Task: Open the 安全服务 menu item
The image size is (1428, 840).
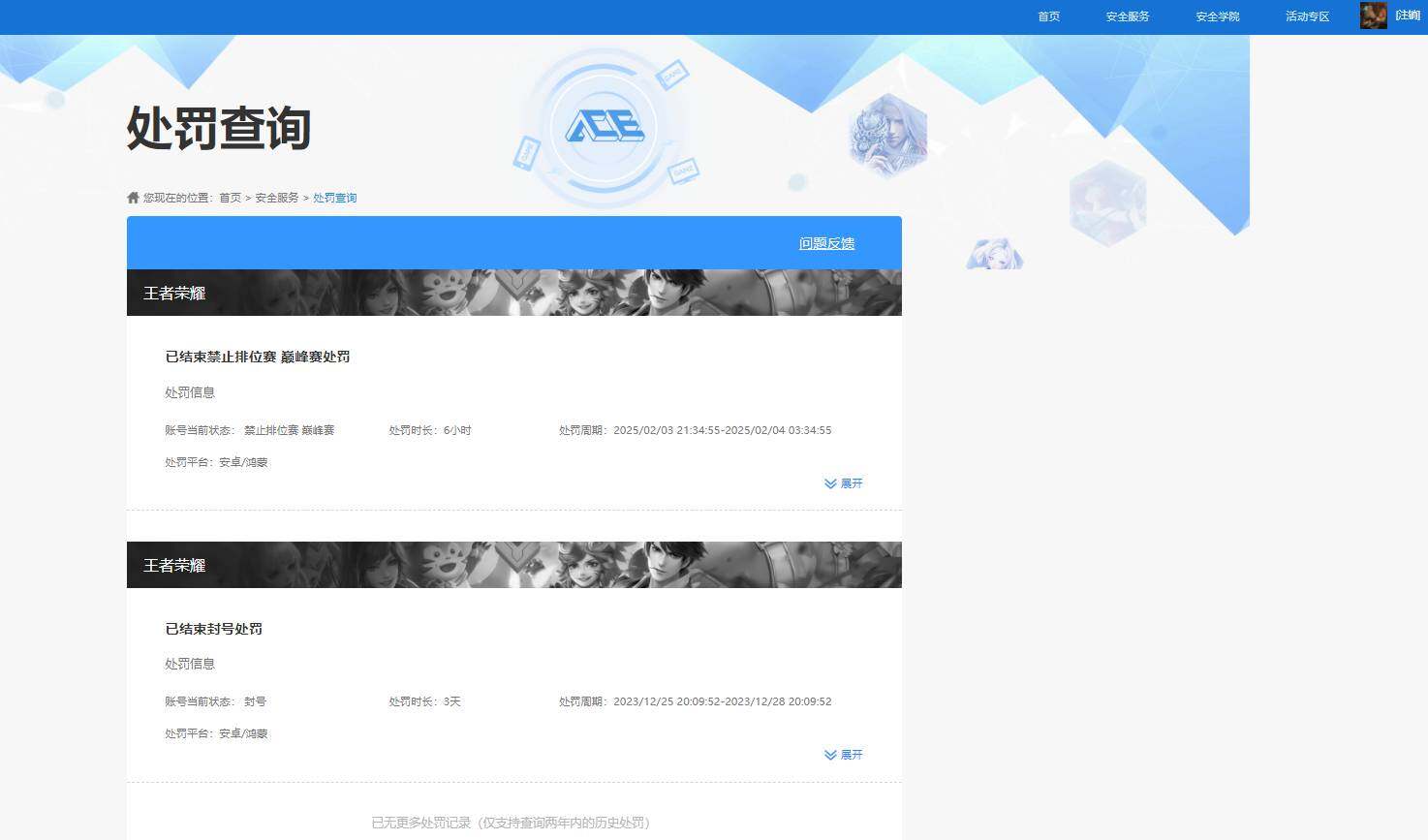Action: tap(1127, 16)
